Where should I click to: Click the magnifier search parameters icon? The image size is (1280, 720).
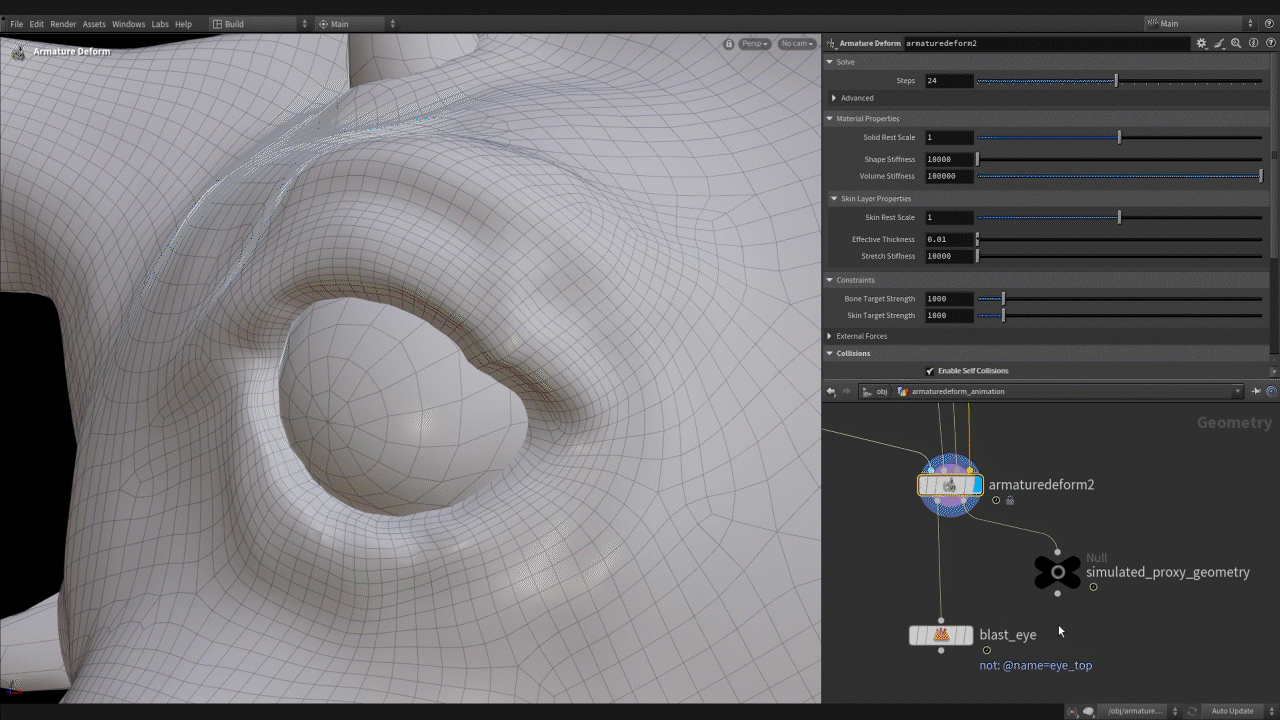pos(1236,44)
